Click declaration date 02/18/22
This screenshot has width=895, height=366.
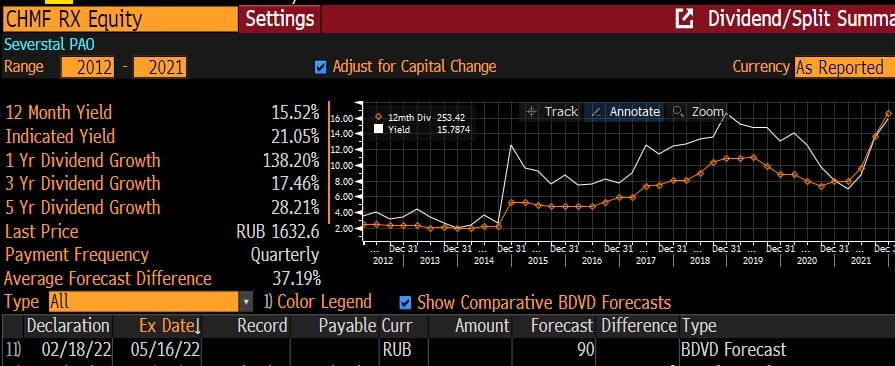(76, 349)
